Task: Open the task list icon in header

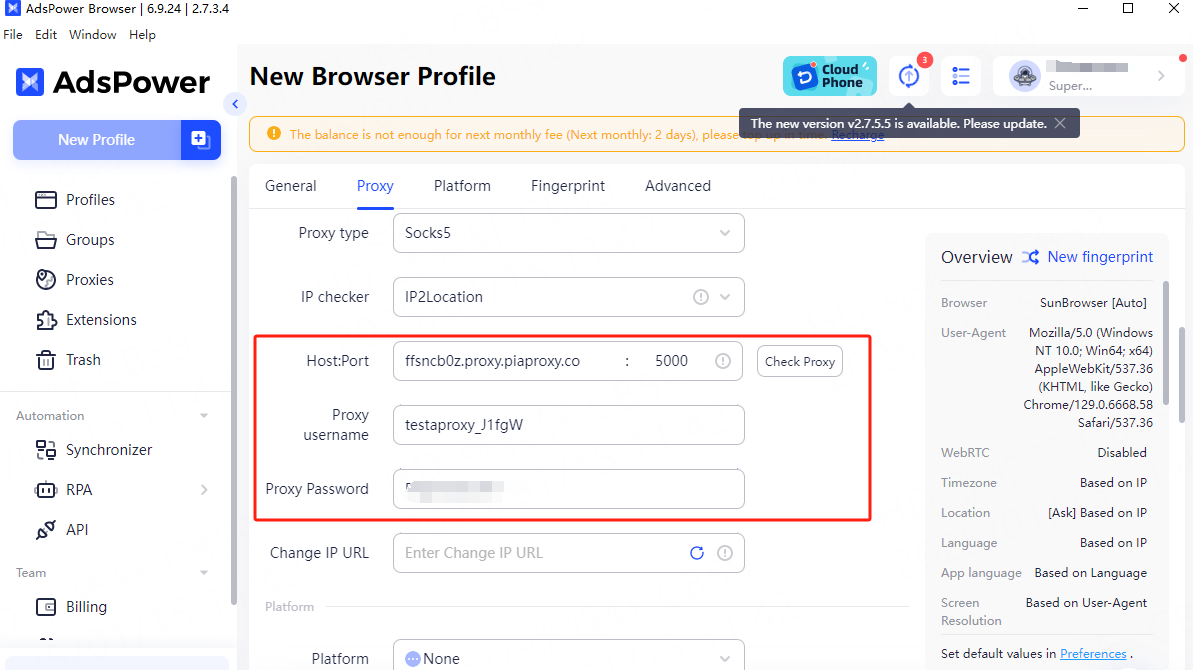Action: coord(961,76)
